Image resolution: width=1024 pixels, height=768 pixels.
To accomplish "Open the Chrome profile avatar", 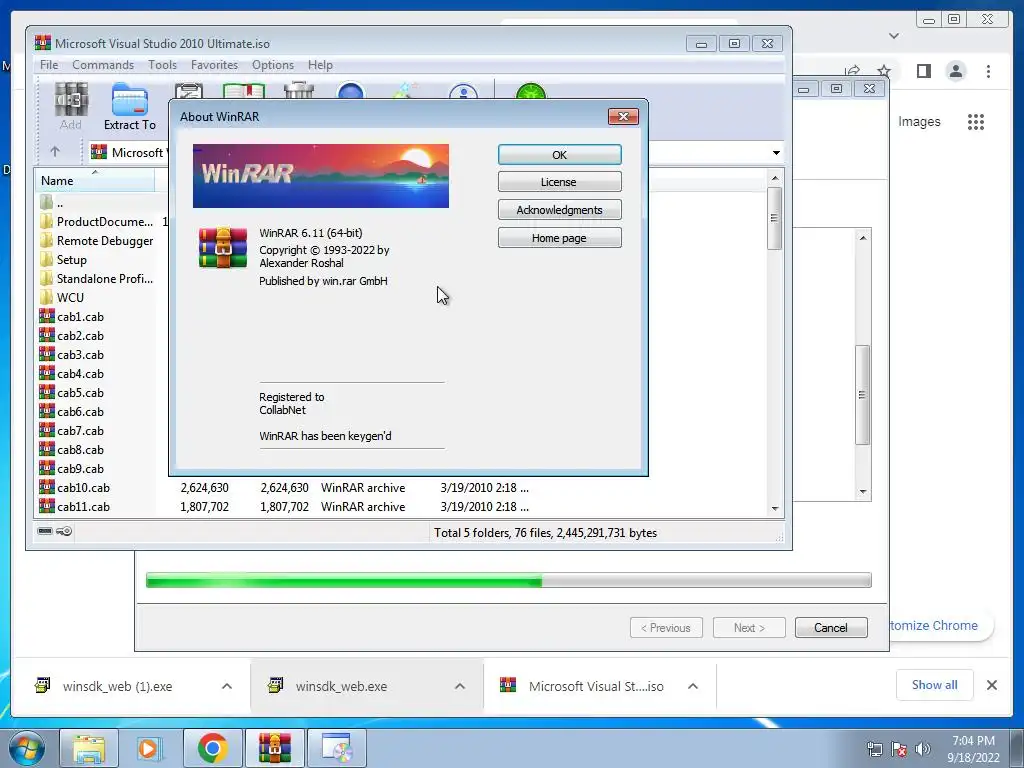I will (955, 71).
